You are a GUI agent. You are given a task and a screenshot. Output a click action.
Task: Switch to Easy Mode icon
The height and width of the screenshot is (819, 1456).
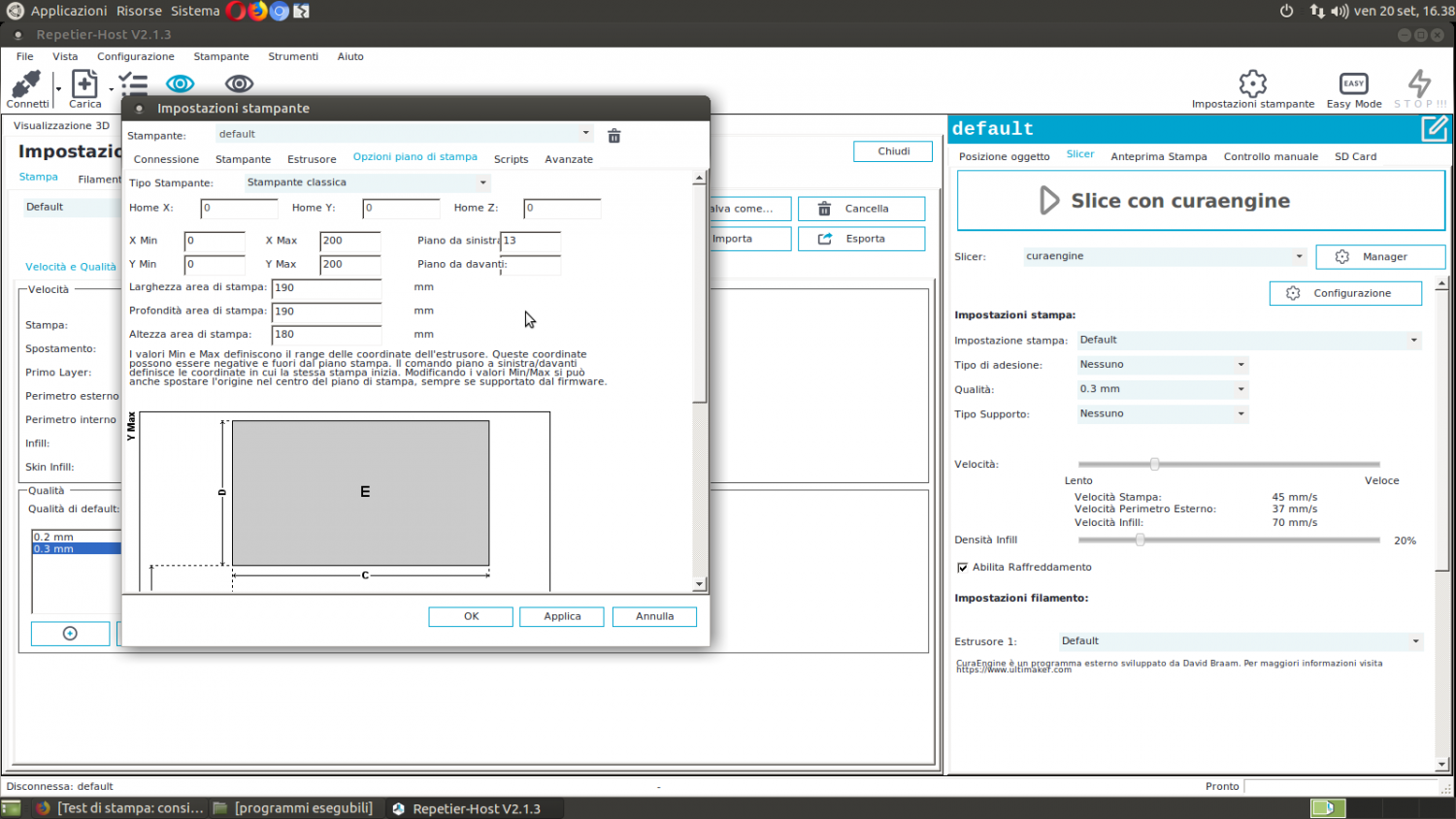pyautogui.click(x=1353, y=83)
